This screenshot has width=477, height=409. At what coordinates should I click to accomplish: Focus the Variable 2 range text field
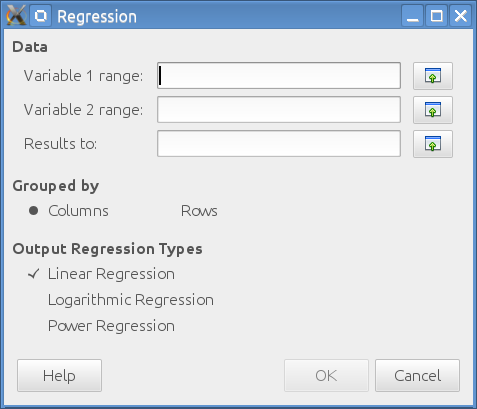tap(279, 110)
